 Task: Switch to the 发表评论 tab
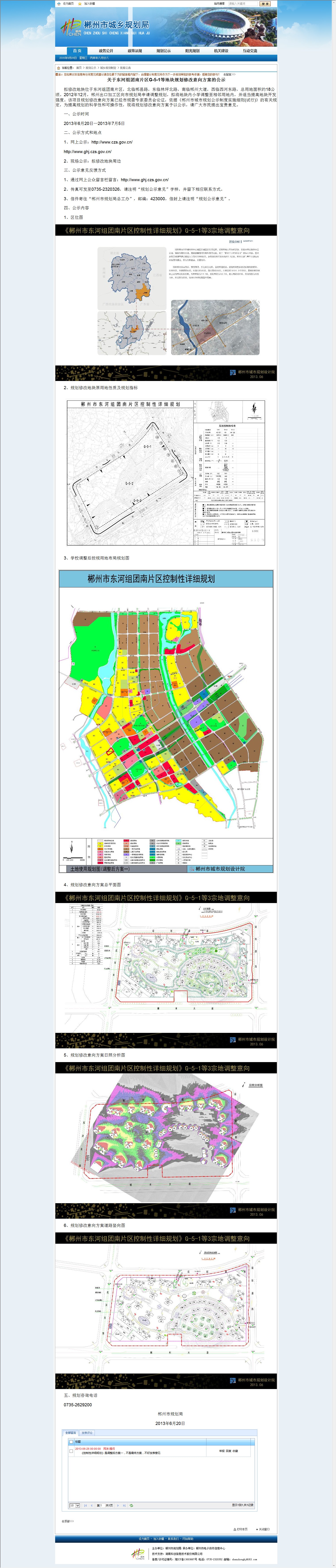coord(87,1433)
